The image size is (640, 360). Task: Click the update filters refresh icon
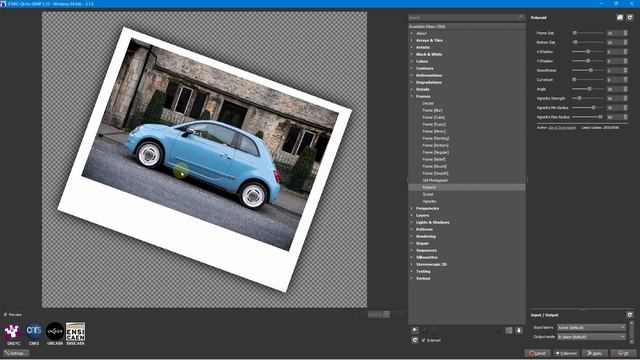(x=415, y=340)
